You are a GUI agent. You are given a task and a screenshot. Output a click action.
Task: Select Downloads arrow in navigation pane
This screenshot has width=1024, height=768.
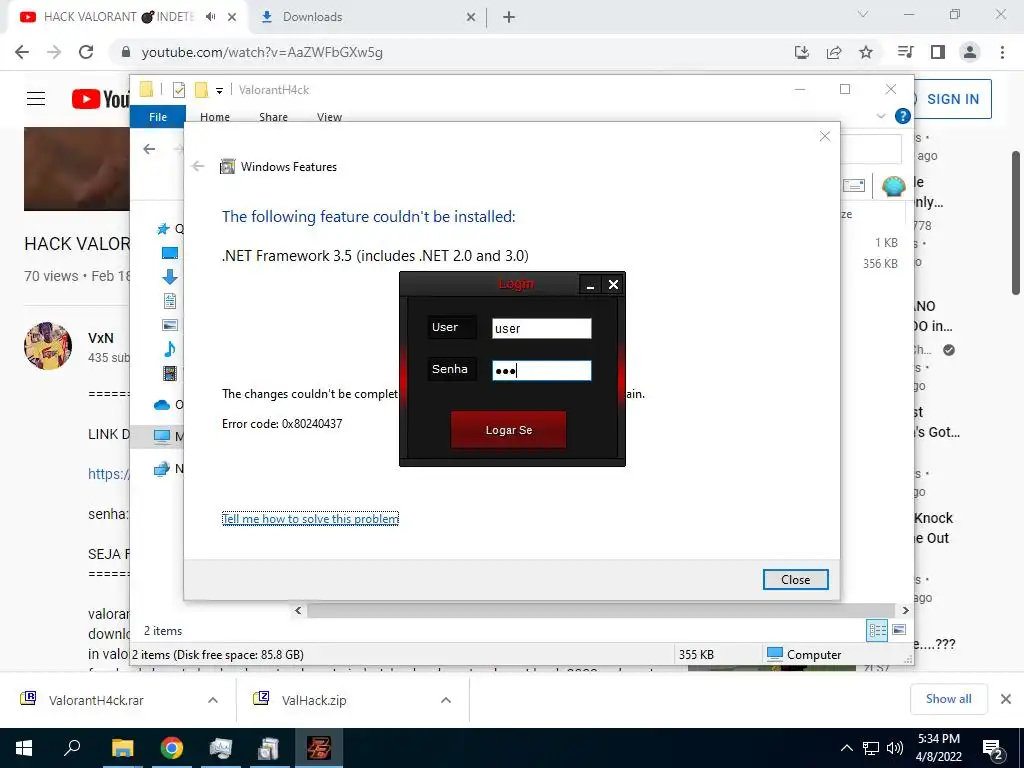coord(170,277)
